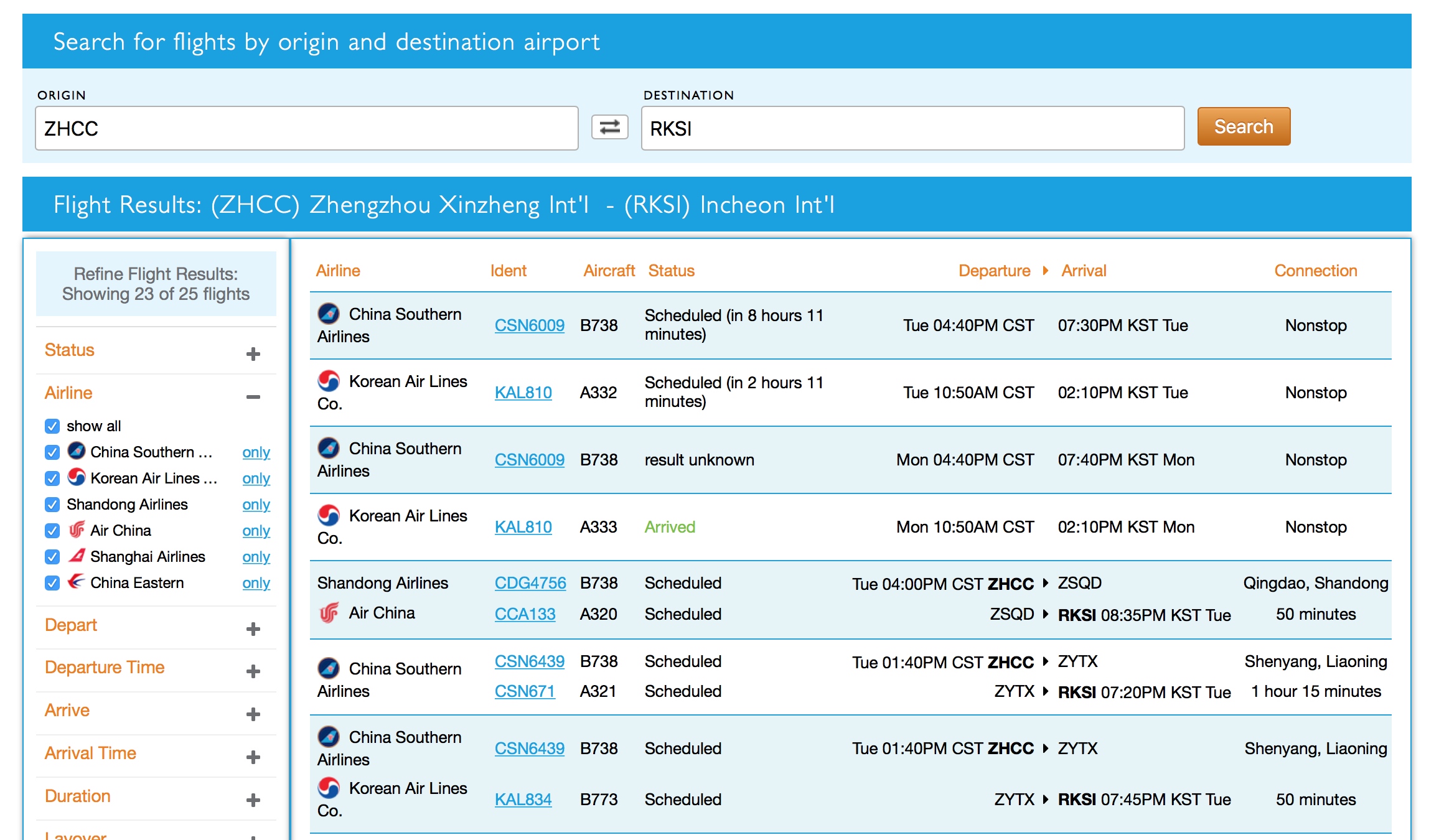Expand the Arrival Time filter
Viewport: 1444px width, 840px height.
pos(253,757)
